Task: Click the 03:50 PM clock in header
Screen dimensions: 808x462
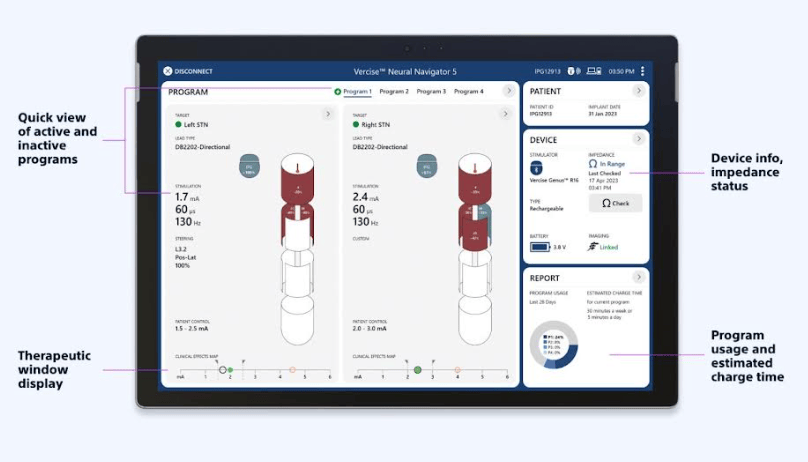Action: click(621, 72)
